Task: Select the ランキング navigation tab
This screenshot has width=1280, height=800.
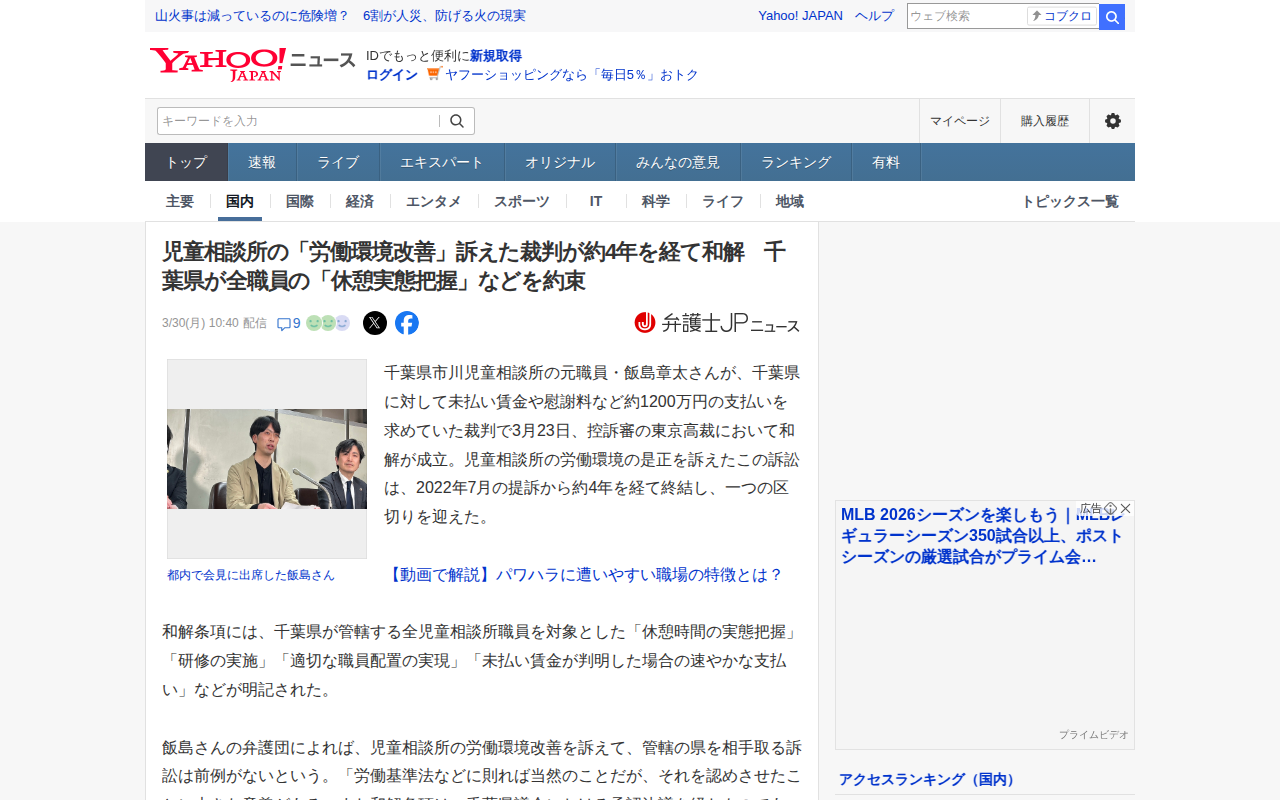Action: click(796, 162)
